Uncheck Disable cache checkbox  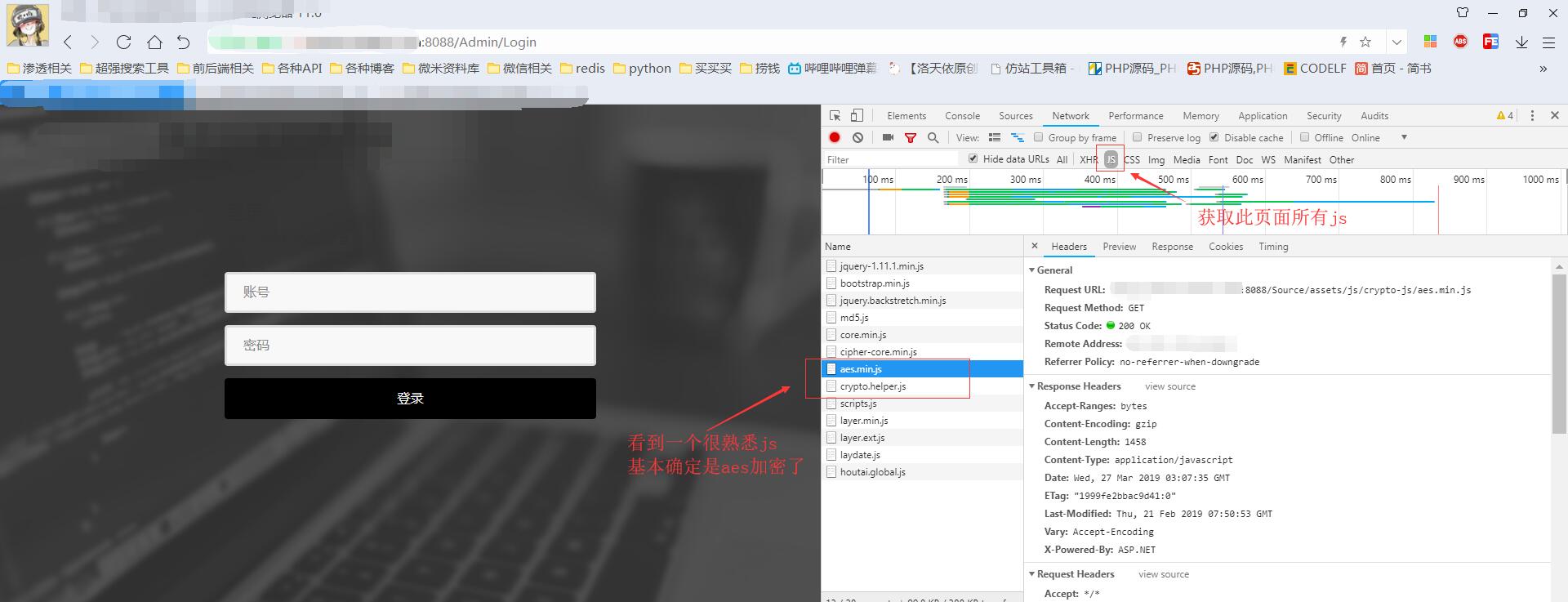click(1214, 137)
